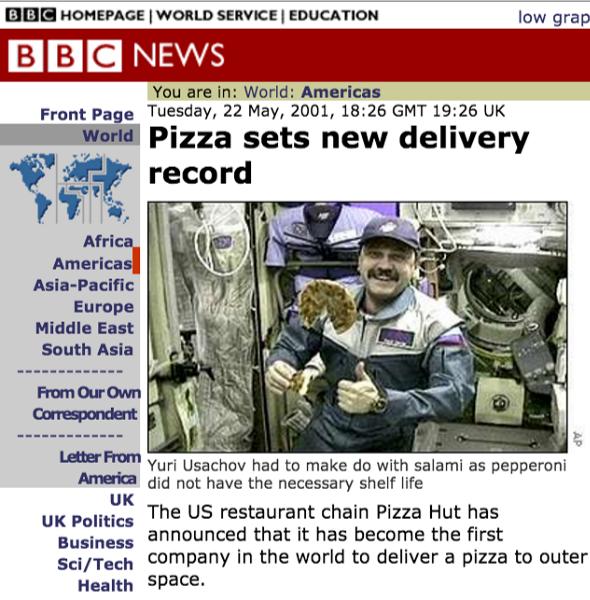Go to Front Page section
590x600 pixels.
87,114
